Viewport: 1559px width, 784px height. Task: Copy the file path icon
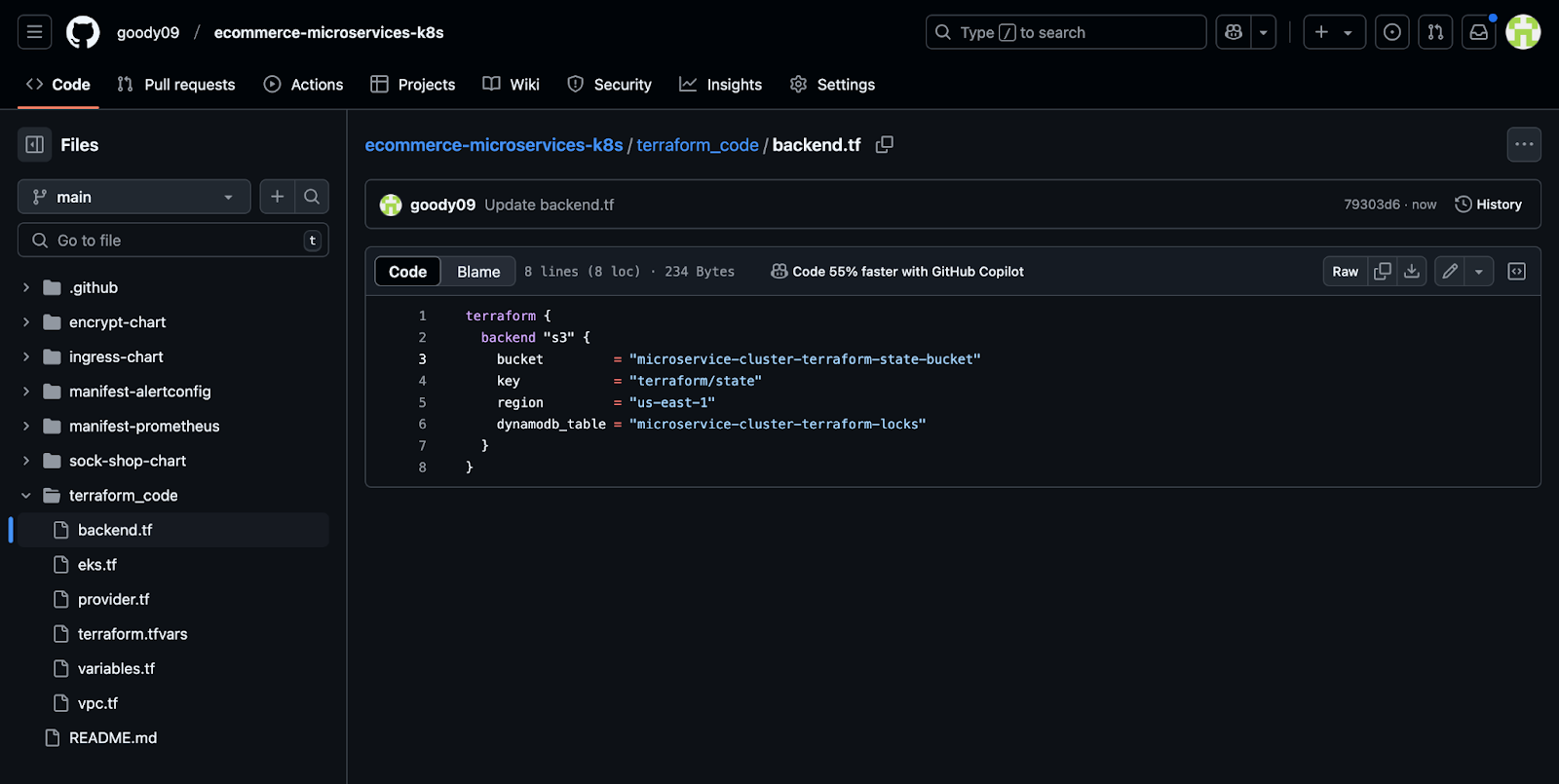point(885,144)
